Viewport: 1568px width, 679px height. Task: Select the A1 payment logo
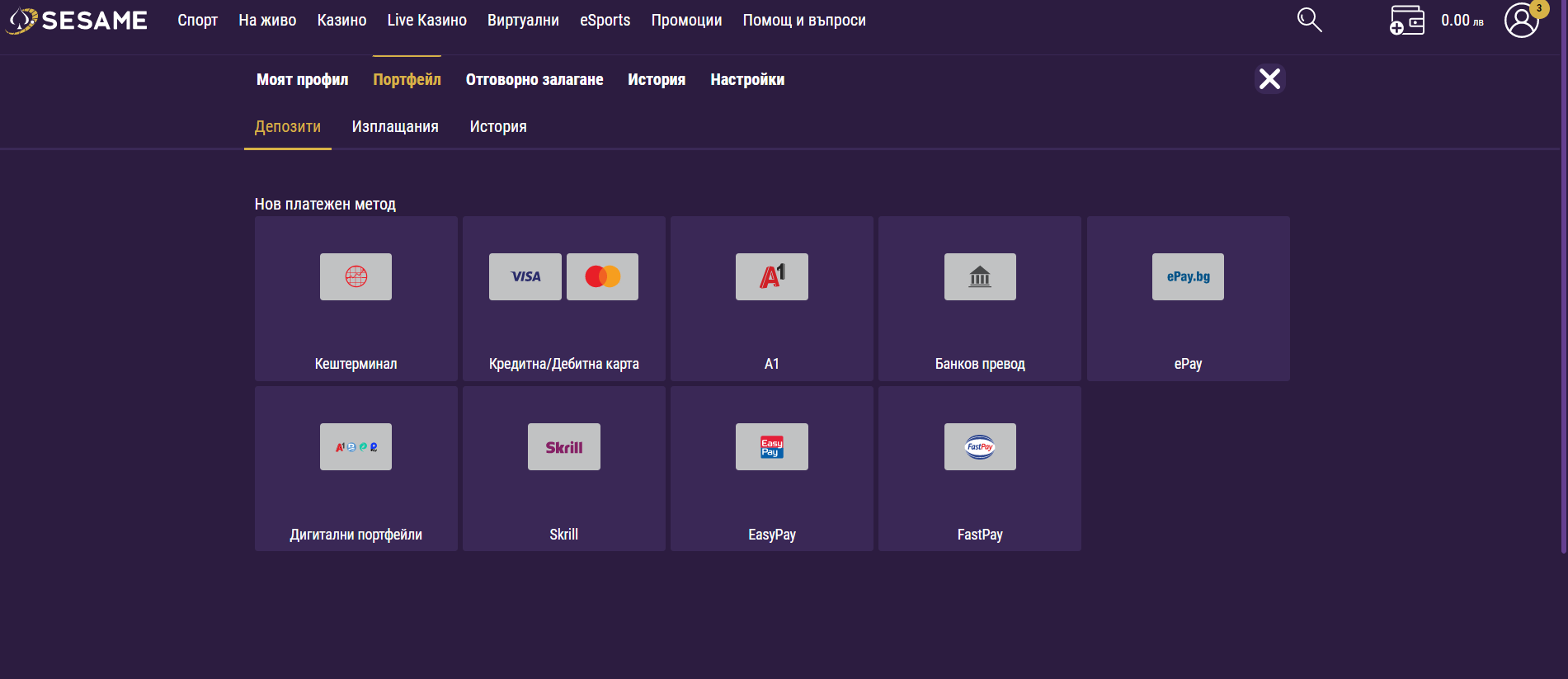pos(772,276)
